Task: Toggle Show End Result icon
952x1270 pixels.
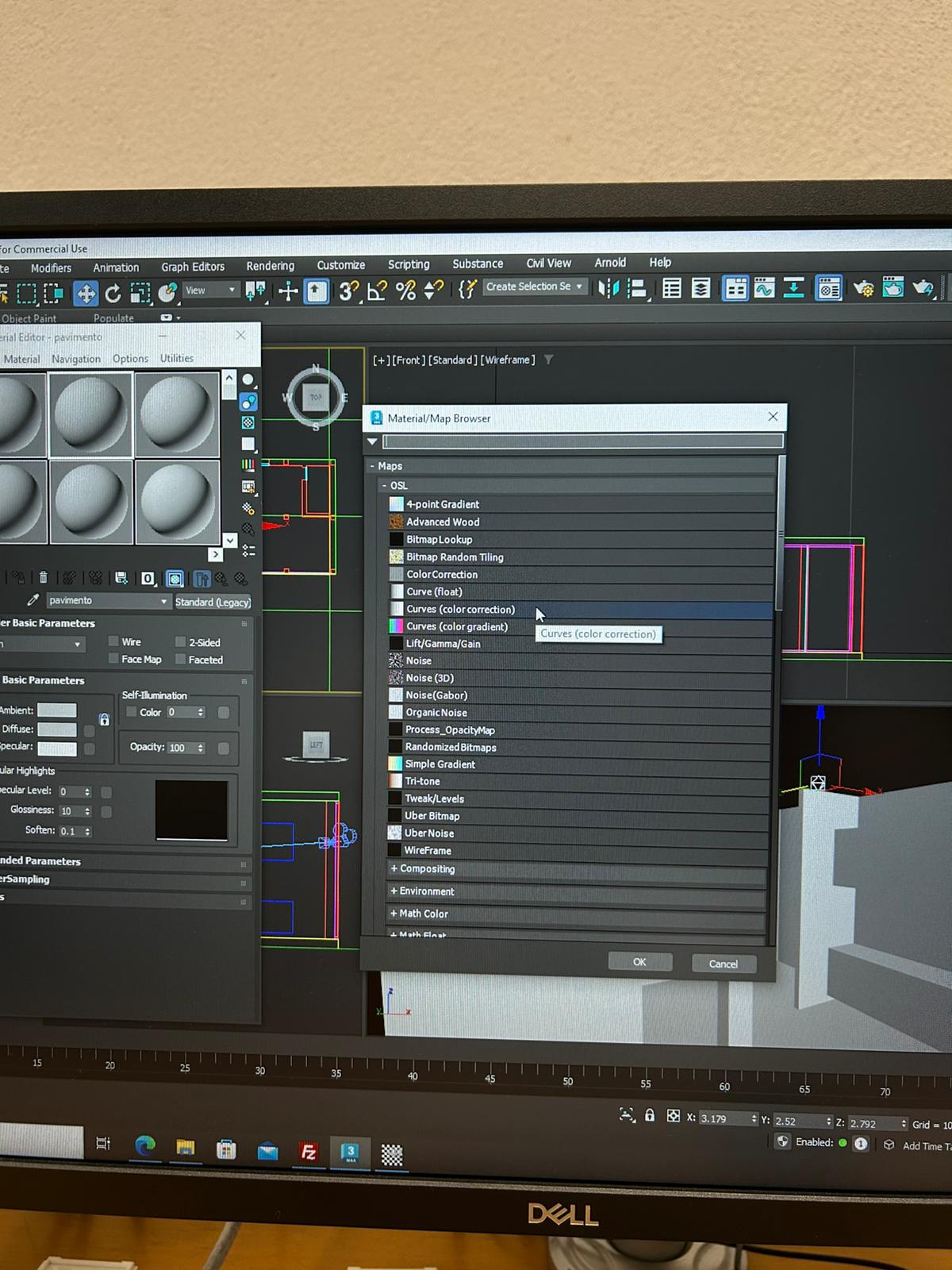Action: click(202, 579)
